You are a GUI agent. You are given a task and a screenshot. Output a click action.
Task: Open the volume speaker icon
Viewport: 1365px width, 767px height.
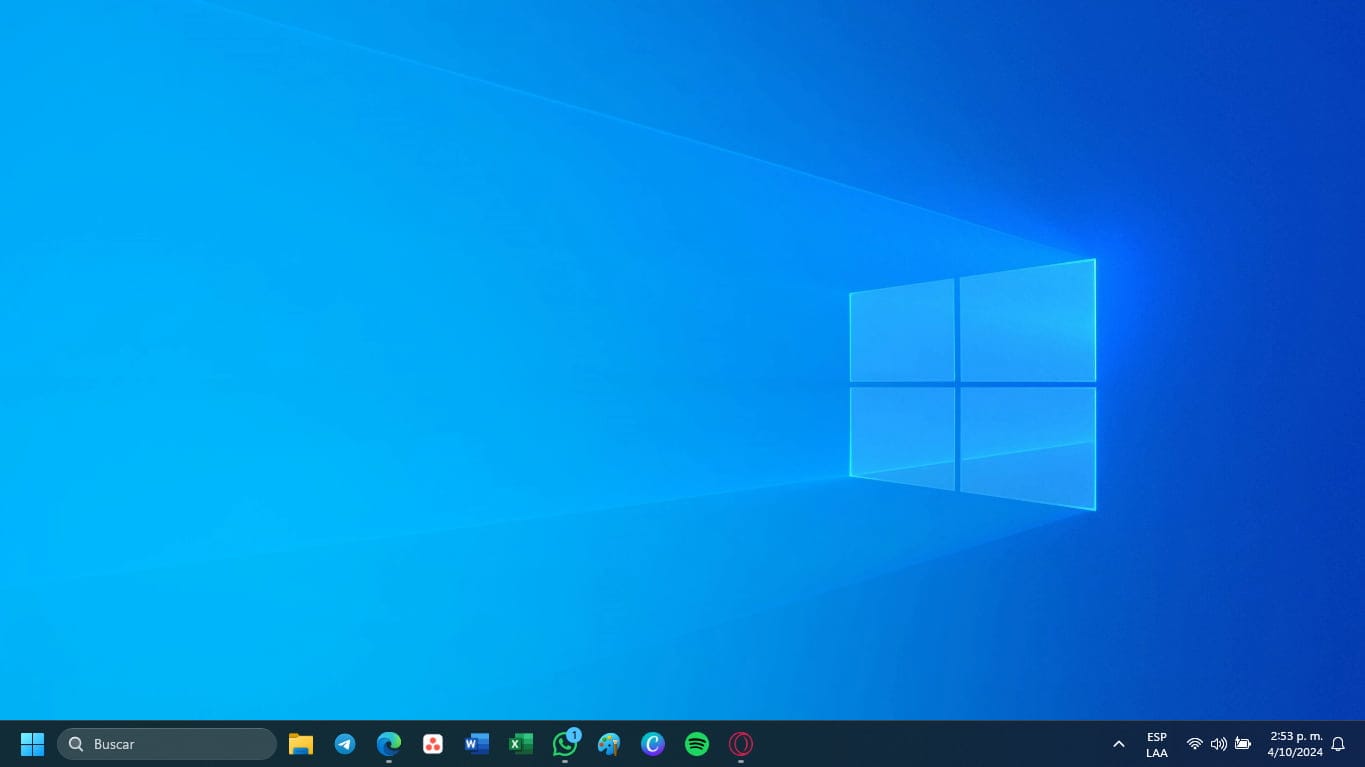pyautogui.click(x=1218, y=744)
